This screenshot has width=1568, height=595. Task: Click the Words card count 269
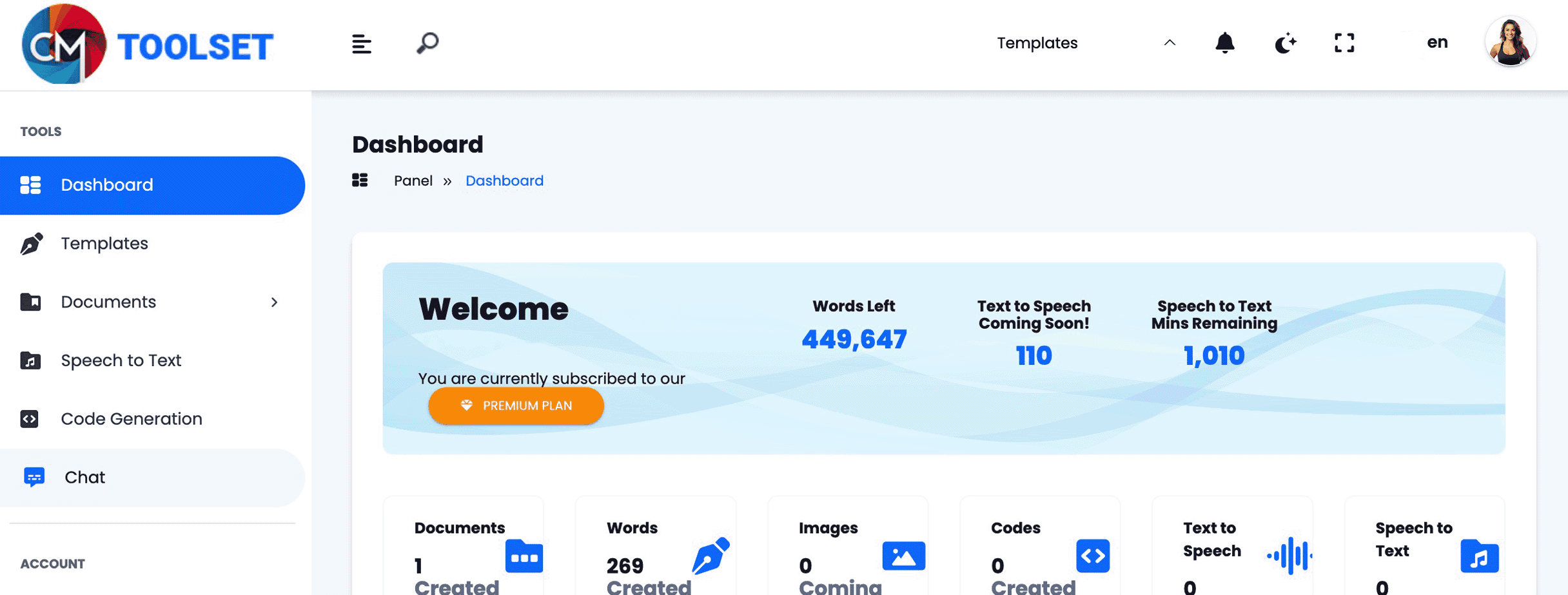[625, 566]
